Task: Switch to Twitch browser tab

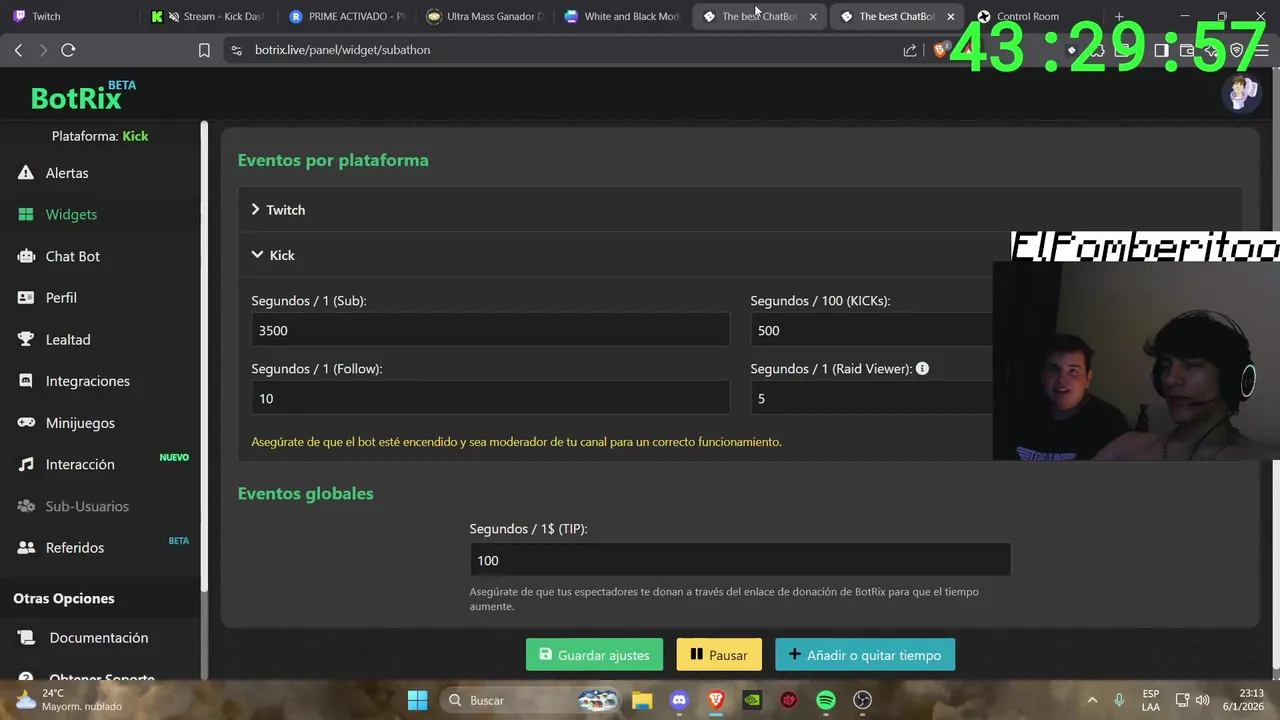Action: coord(70,16)
